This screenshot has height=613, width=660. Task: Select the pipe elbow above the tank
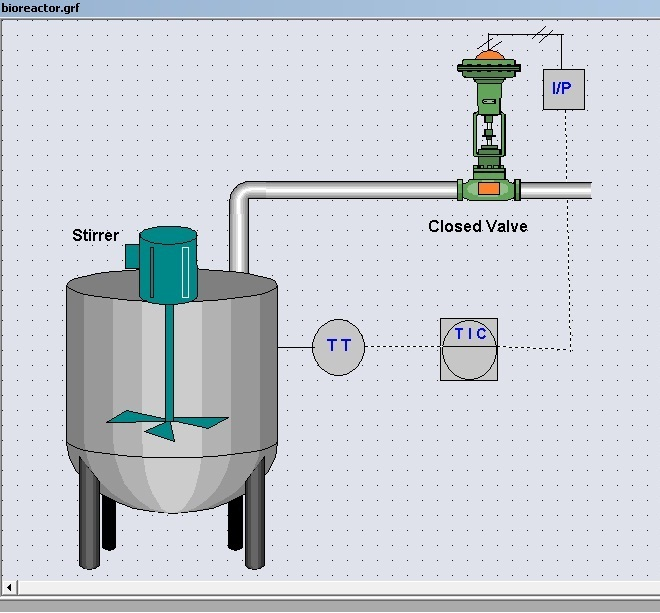[x=240, y=196]
